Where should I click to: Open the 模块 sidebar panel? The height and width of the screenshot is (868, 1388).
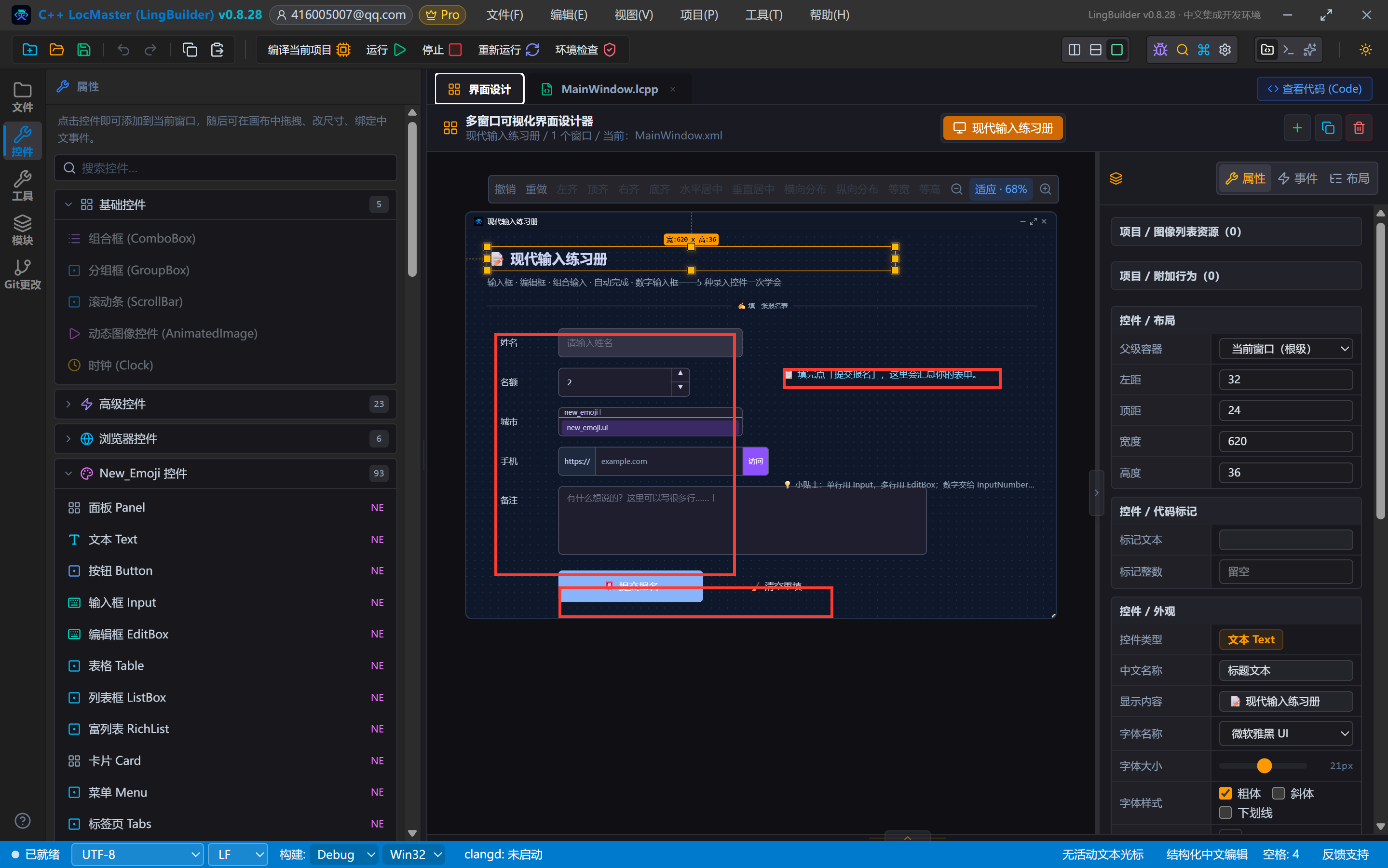(22, 230)
